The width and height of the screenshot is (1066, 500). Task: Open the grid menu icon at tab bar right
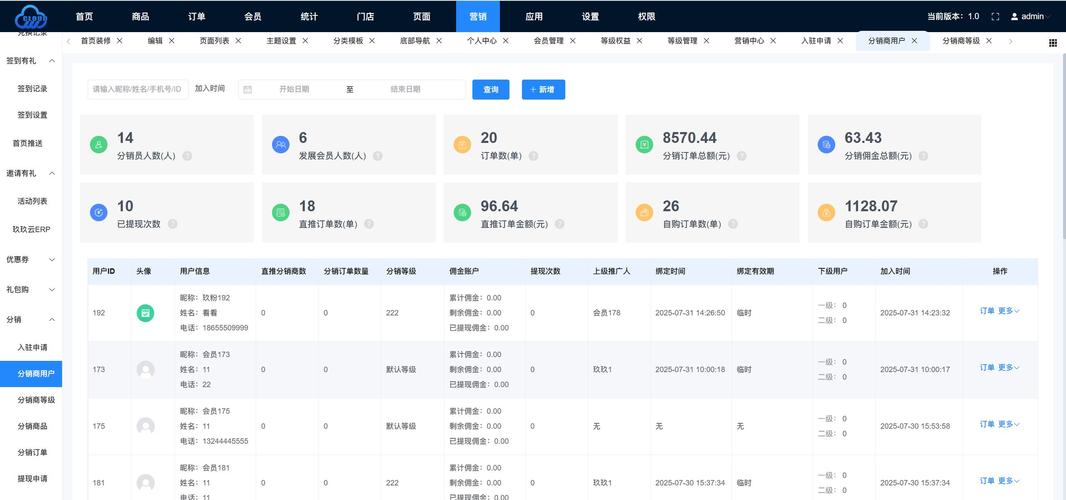[1052, 43]
